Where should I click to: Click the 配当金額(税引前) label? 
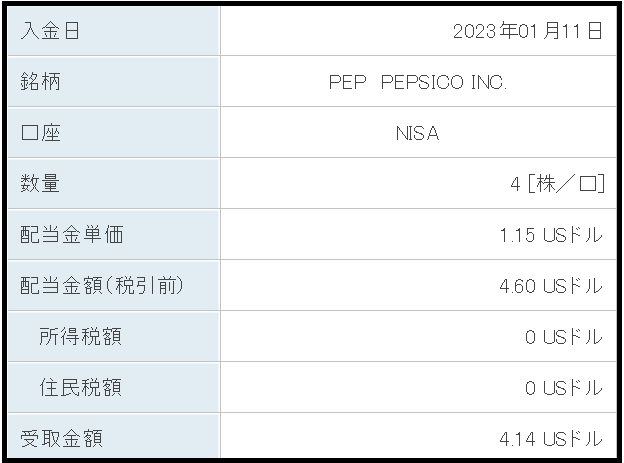[102, 285]
